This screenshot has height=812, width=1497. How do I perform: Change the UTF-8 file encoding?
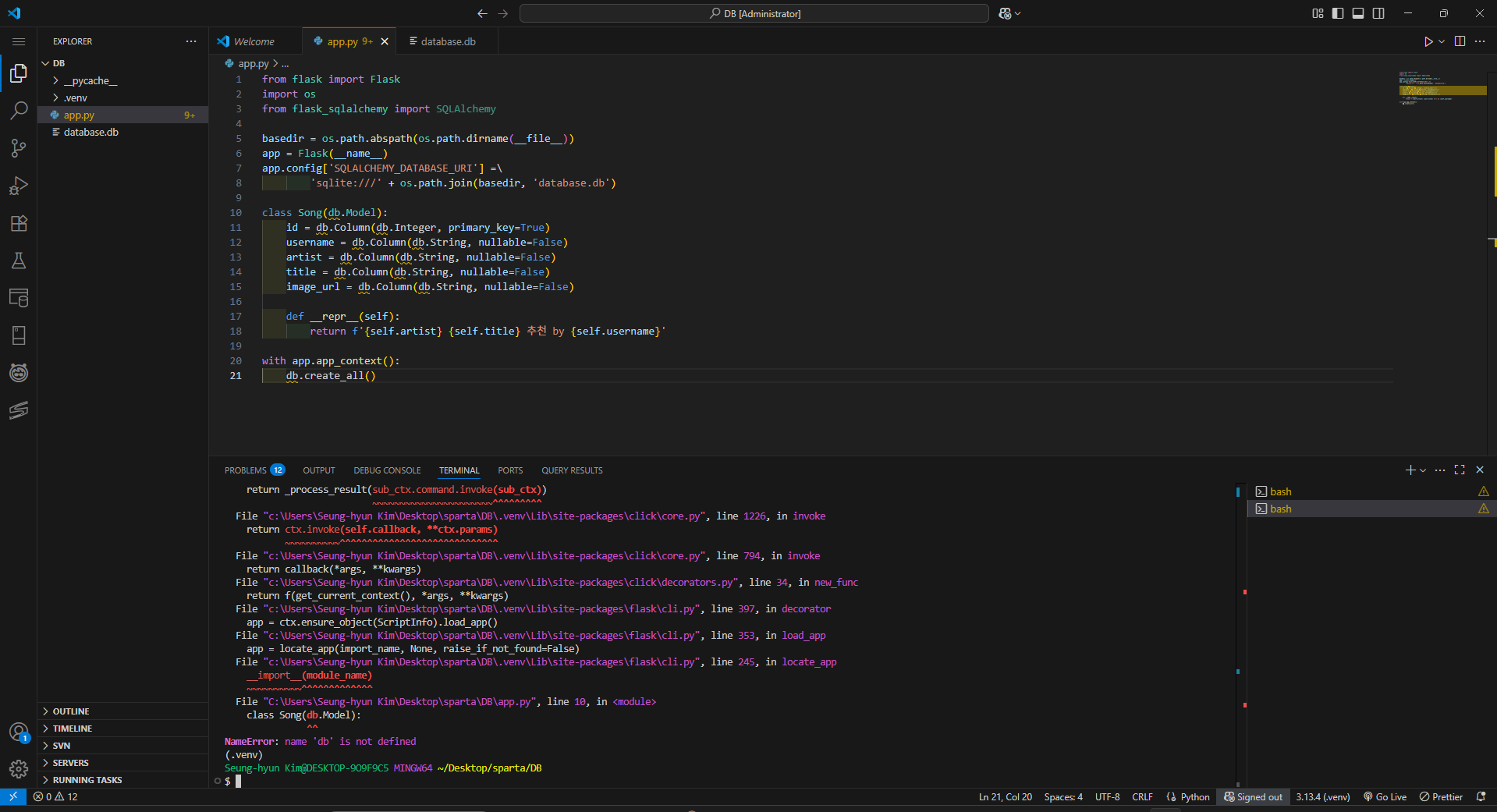[x=1107, y=797]
